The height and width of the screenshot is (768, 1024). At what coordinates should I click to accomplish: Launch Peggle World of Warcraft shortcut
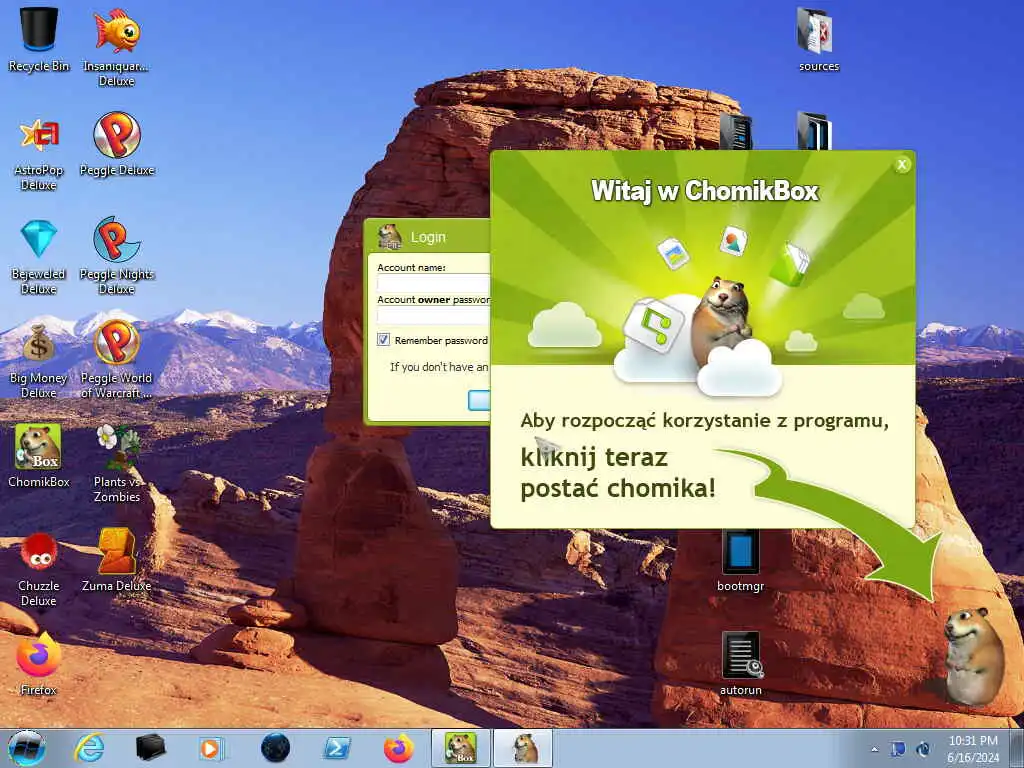pos(116,359)
